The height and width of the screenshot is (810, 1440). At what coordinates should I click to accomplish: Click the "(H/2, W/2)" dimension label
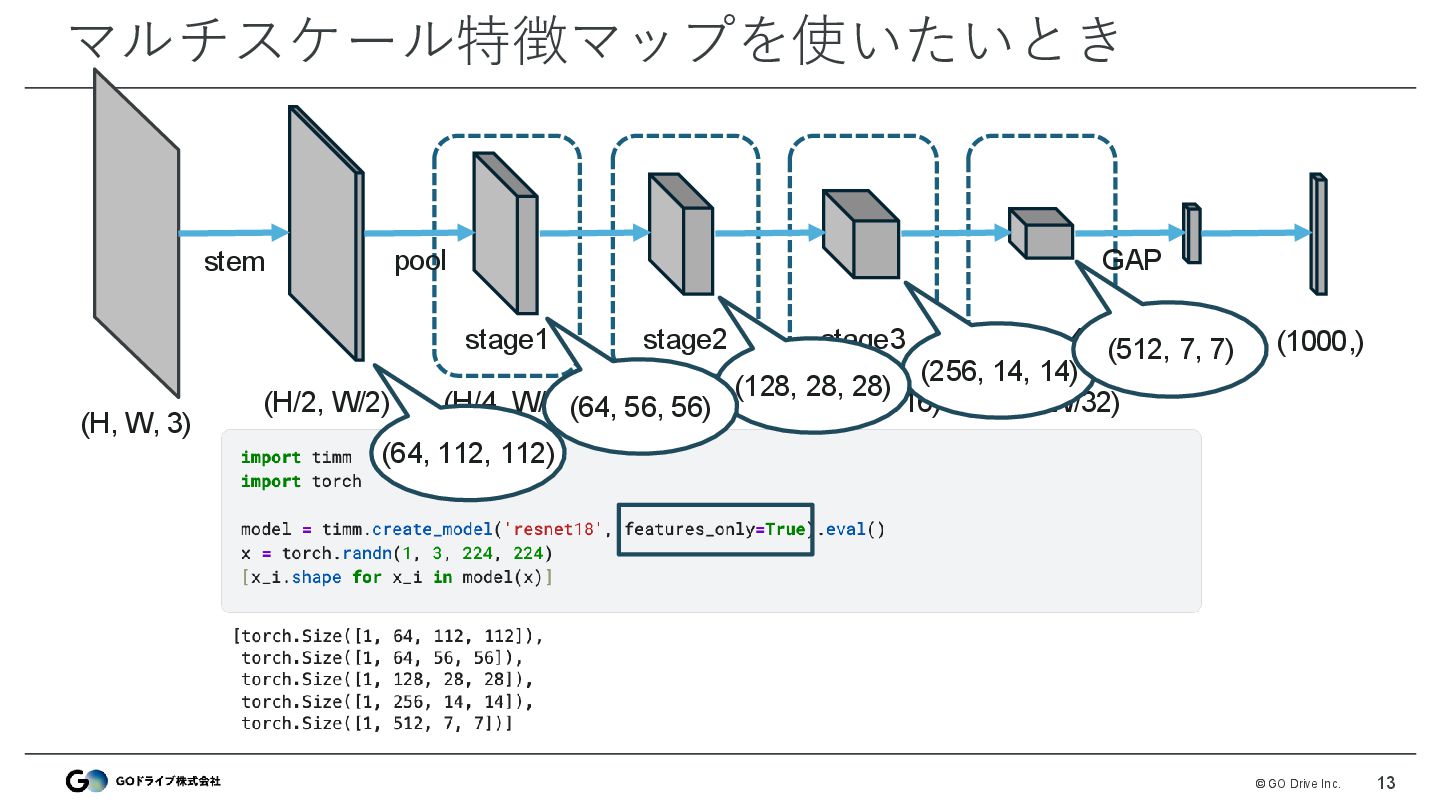coord(326,403)
